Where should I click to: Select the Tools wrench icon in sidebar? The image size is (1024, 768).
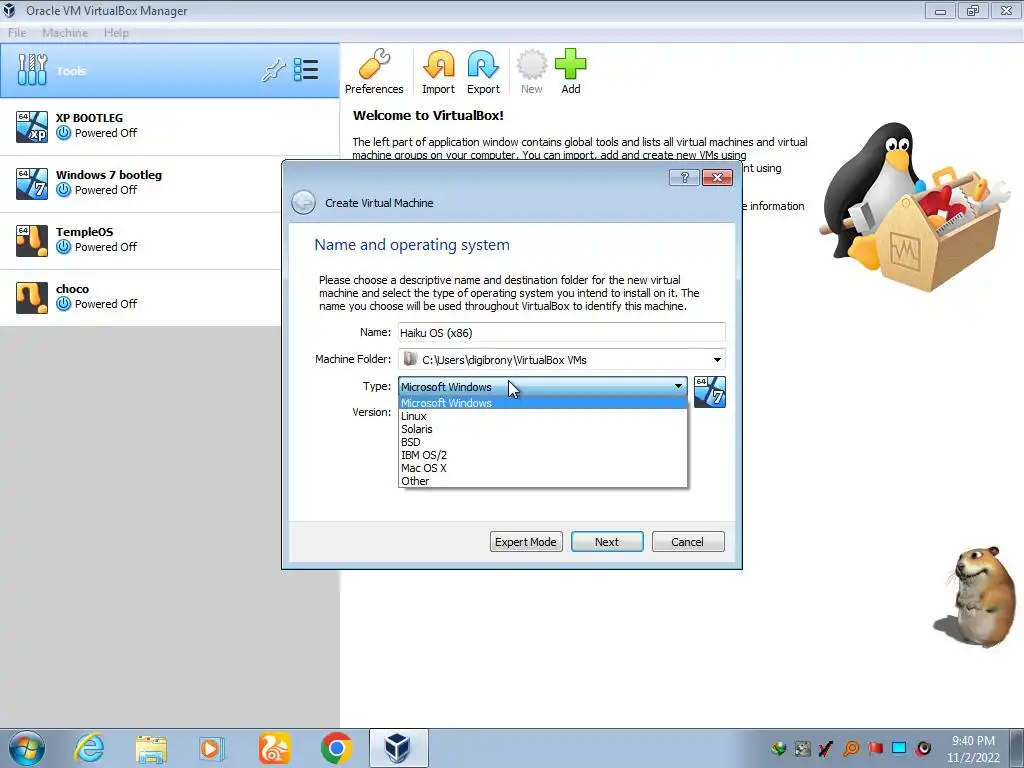click(x=32, y=70)
